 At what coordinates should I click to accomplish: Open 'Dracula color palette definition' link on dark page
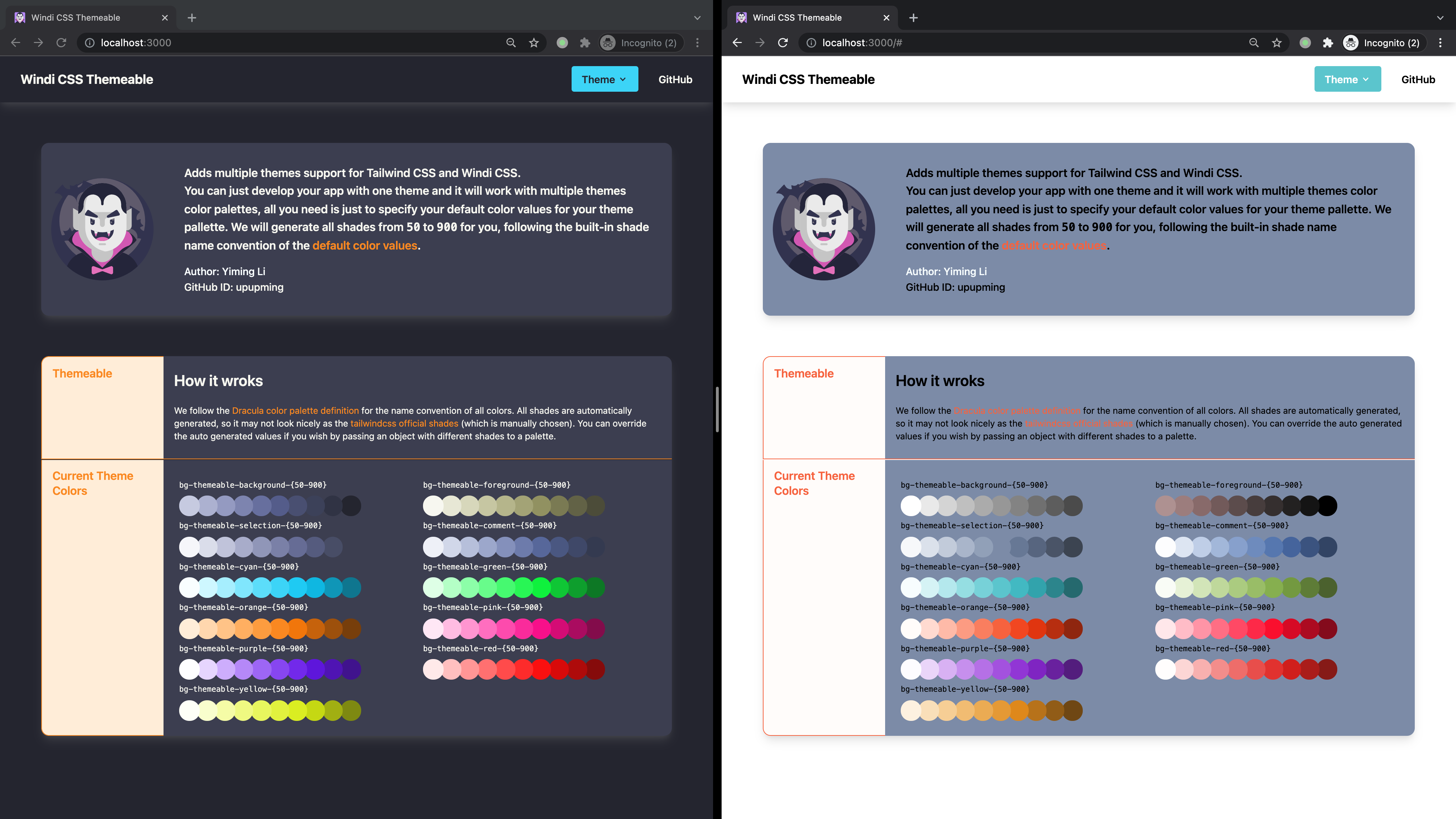coord(295,410)
